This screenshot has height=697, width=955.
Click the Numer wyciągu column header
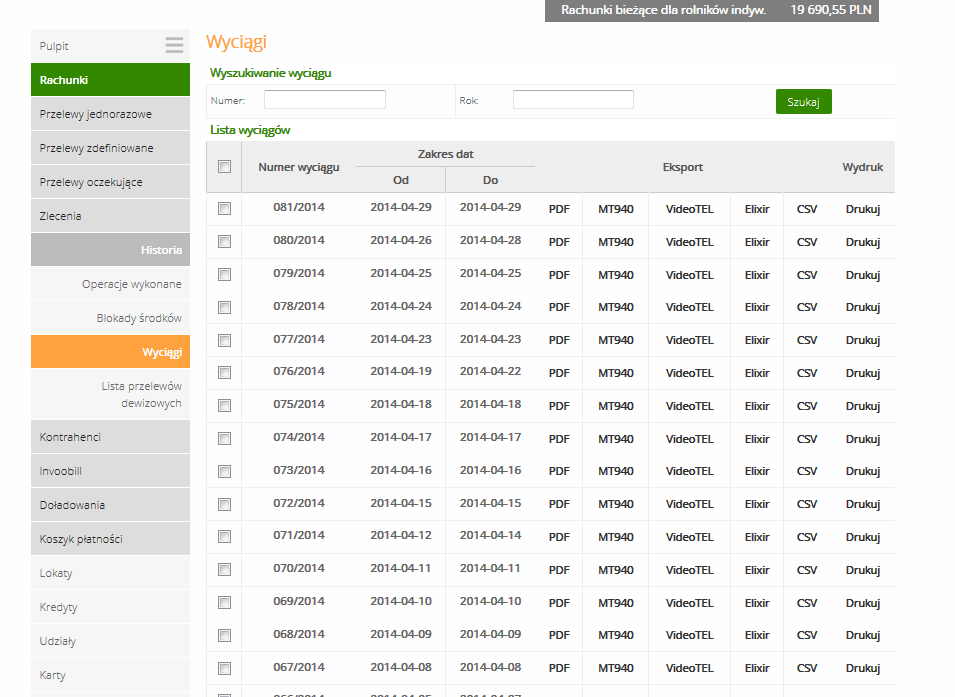298,167
